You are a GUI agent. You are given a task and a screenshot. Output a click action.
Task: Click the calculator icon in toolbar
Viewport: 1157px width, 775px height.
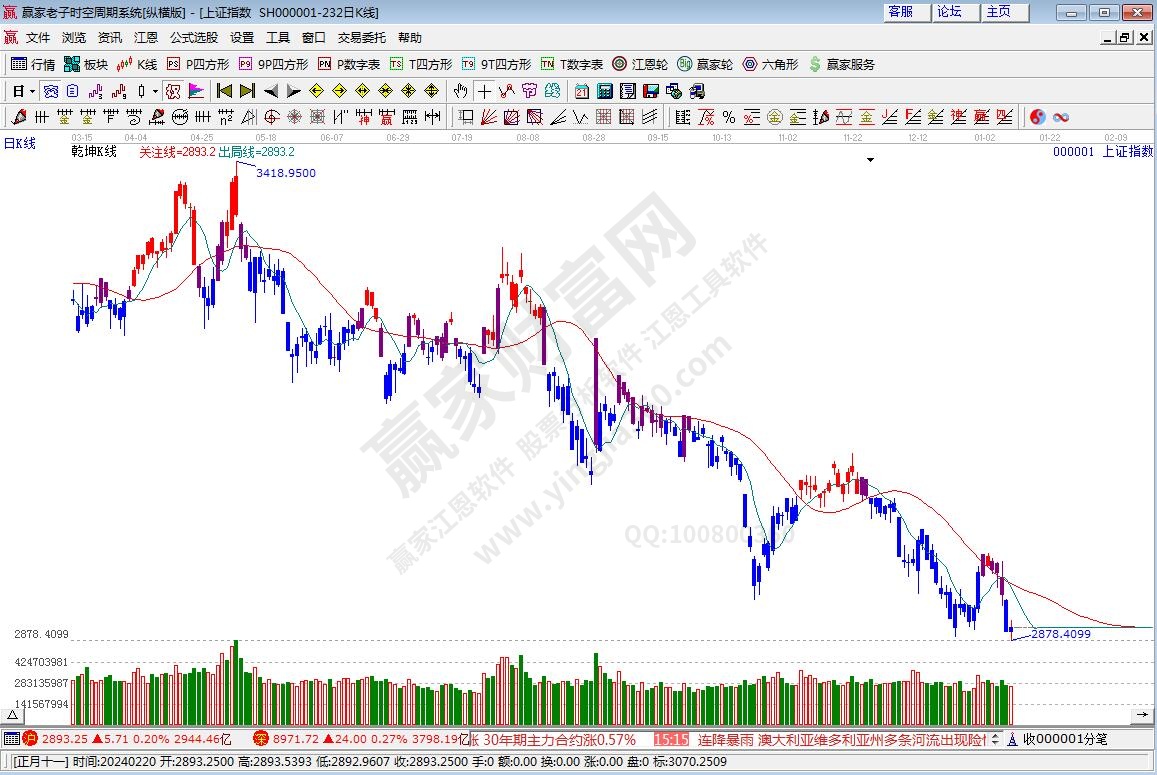(x=605, y=91)
